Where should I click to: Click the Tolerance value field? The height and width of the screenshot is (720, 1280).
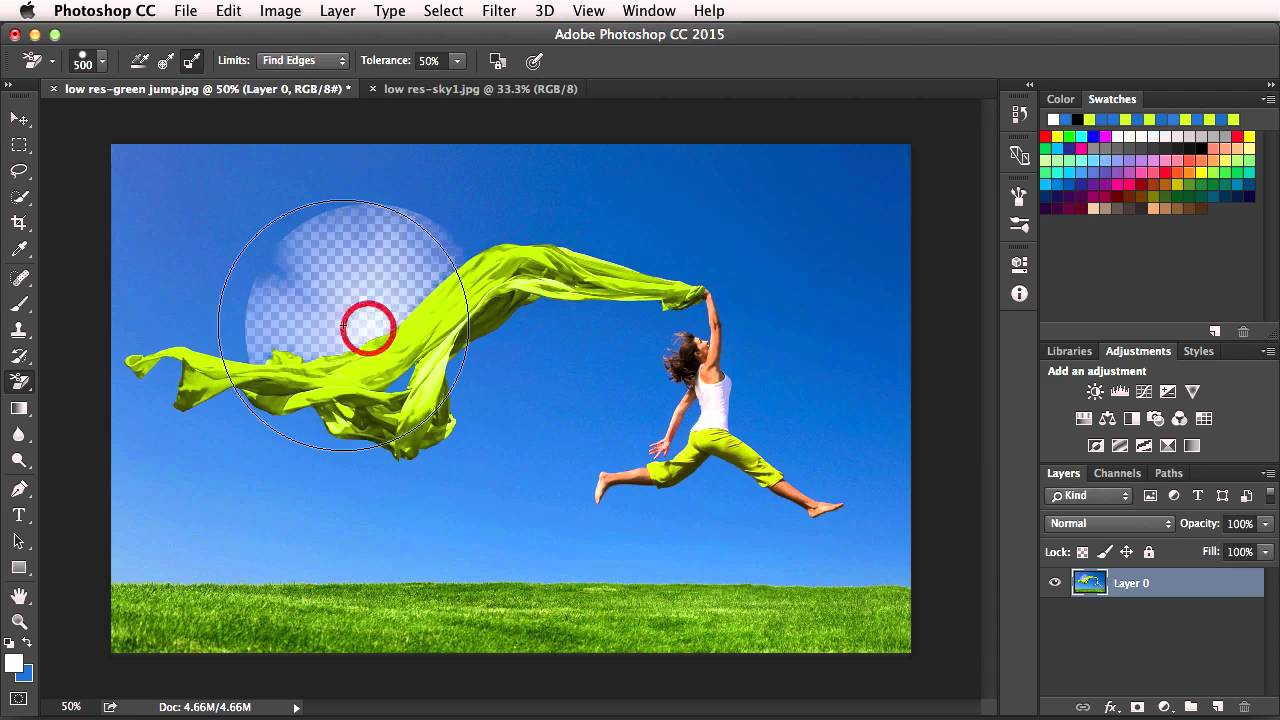tap(432, 61)
